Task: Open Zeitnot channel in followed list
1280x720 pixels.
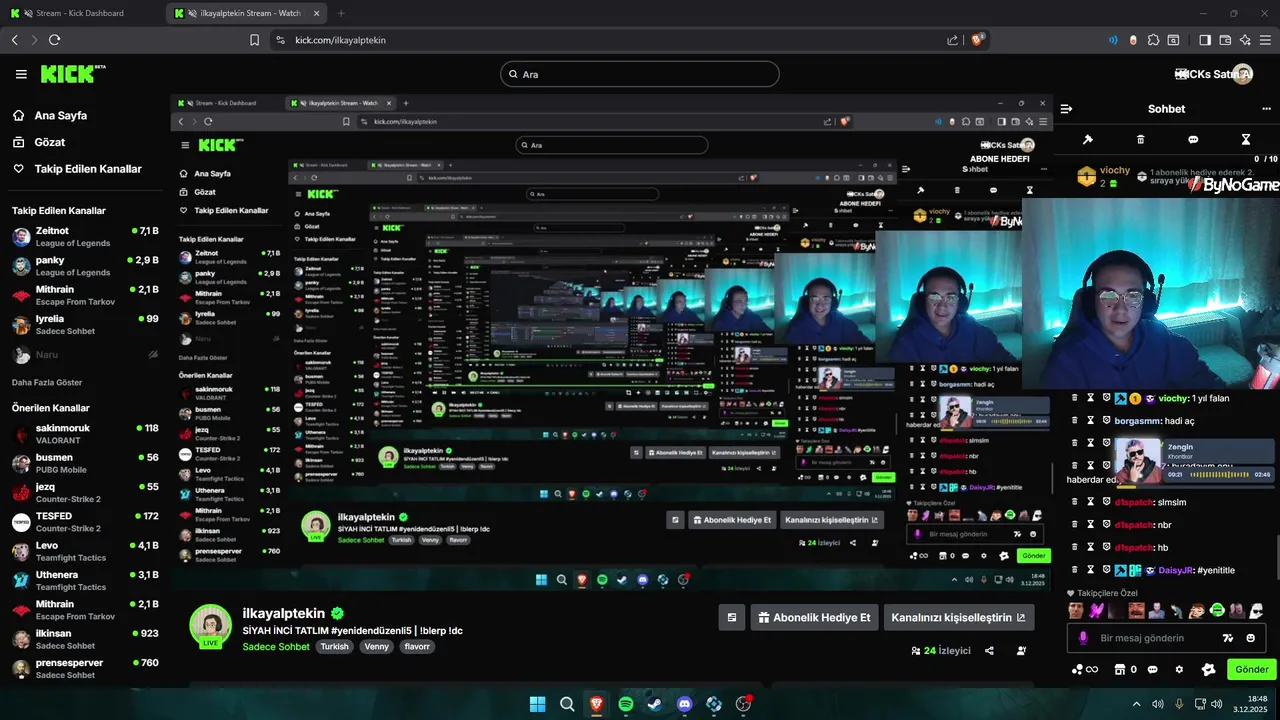Action: 85,237
